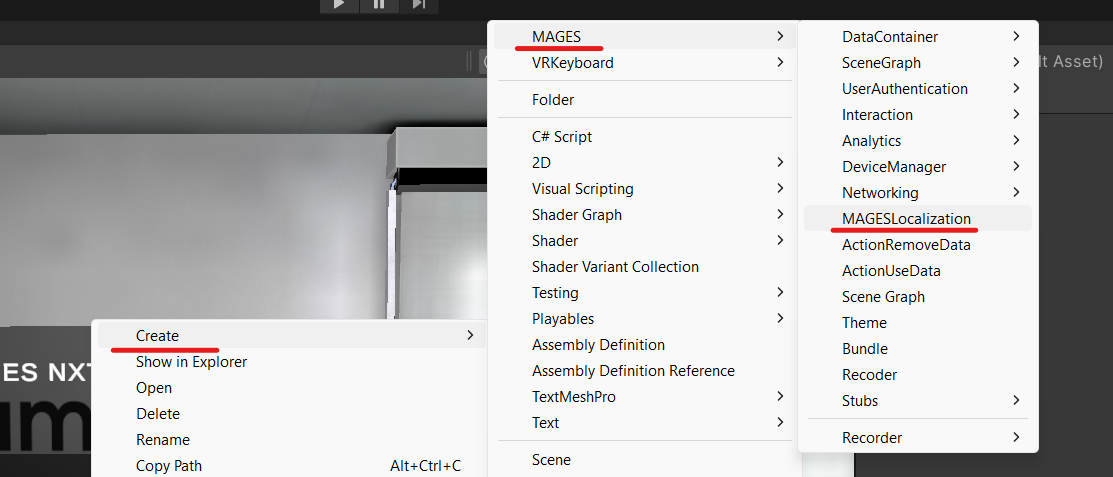Expand the TextMeshPro submenu
The image size is (1113, 477).
pos(645,397)
